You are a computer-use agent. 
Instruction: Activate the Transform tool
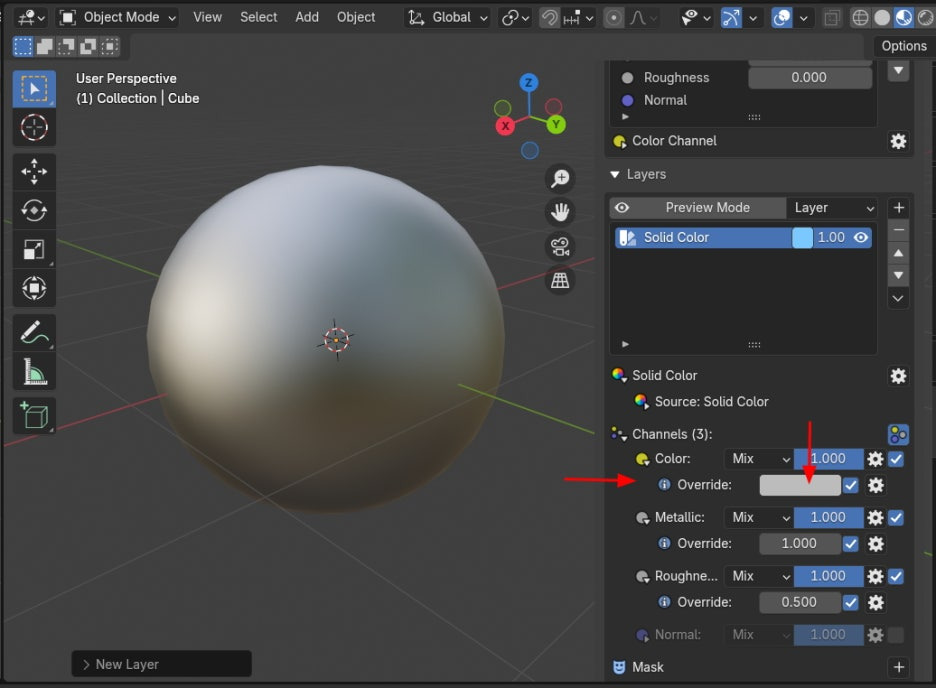(34, 288)
